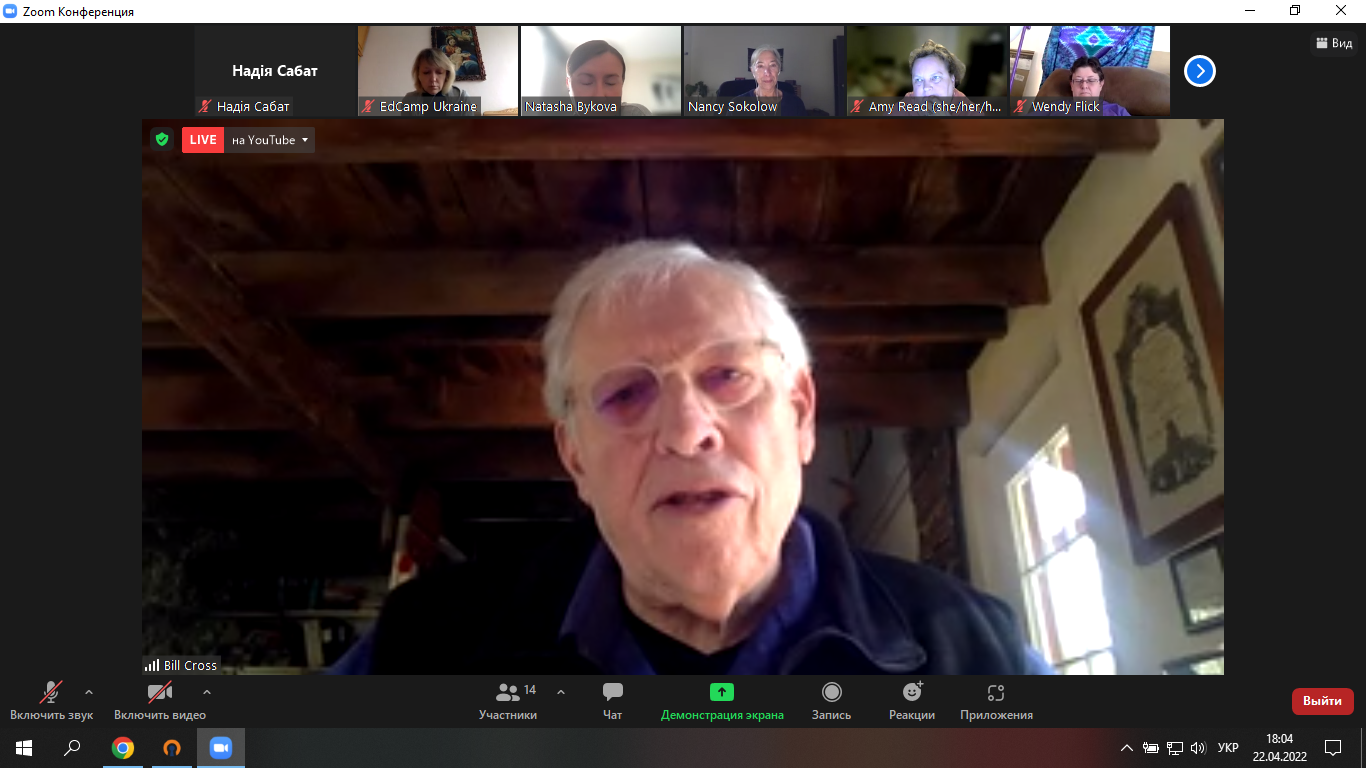The height and width of the screenshot is (768, 1366).
Task: Open the Reactions emoji icon
Action: [912, 692]
